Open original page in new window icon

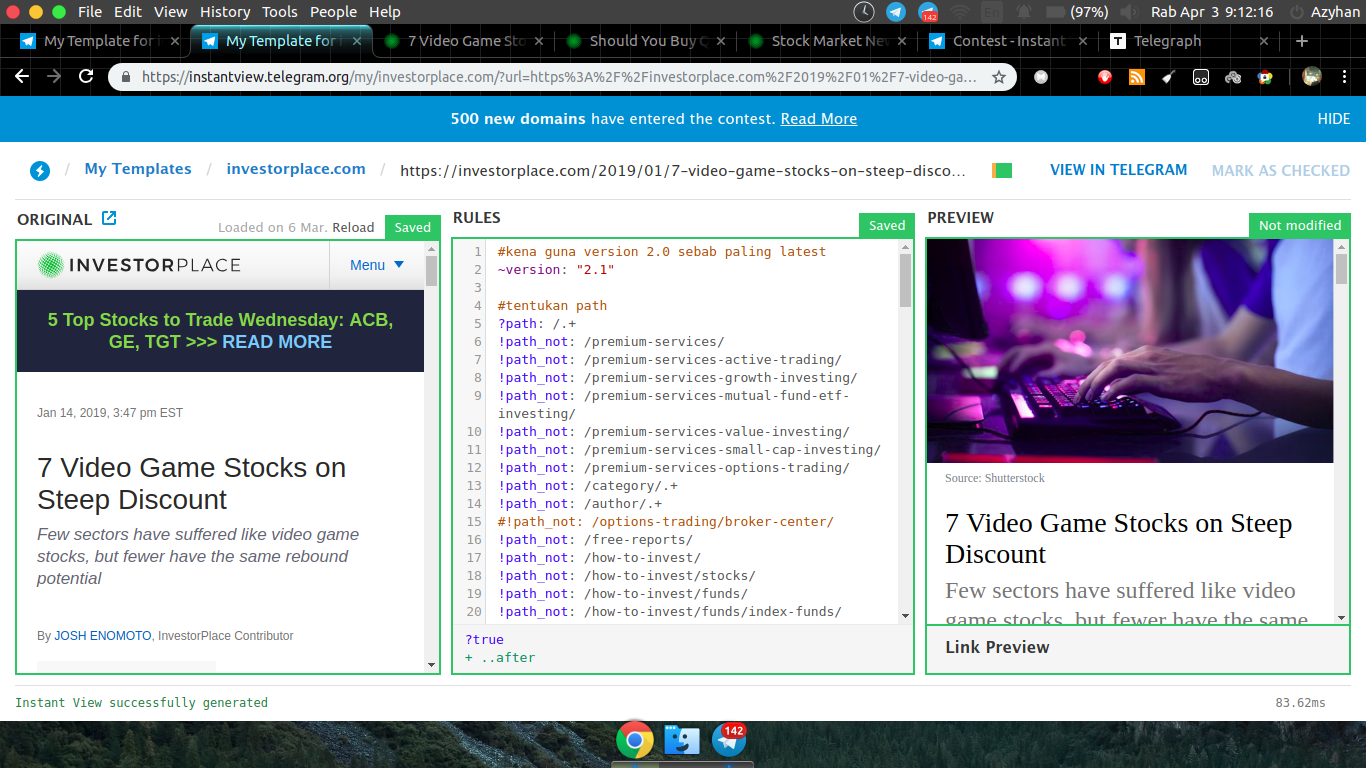click(109, 218)
